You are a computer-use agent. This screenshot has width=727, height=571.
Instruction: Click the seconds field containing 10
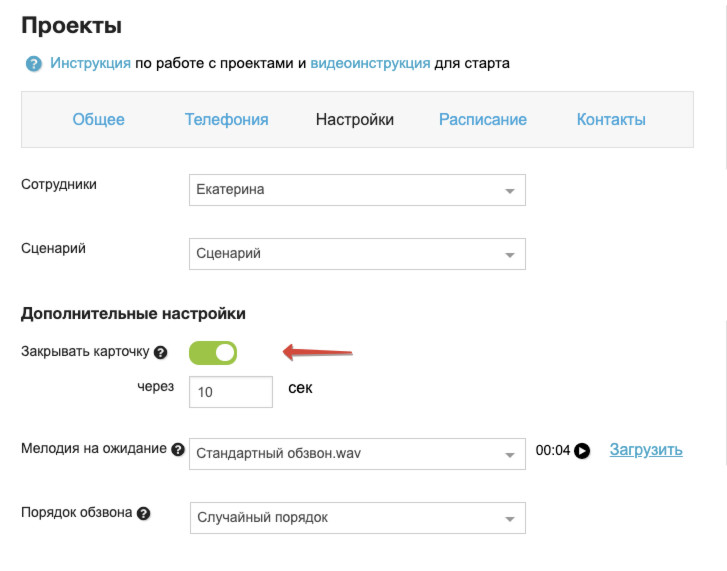[x=230, y=392]
